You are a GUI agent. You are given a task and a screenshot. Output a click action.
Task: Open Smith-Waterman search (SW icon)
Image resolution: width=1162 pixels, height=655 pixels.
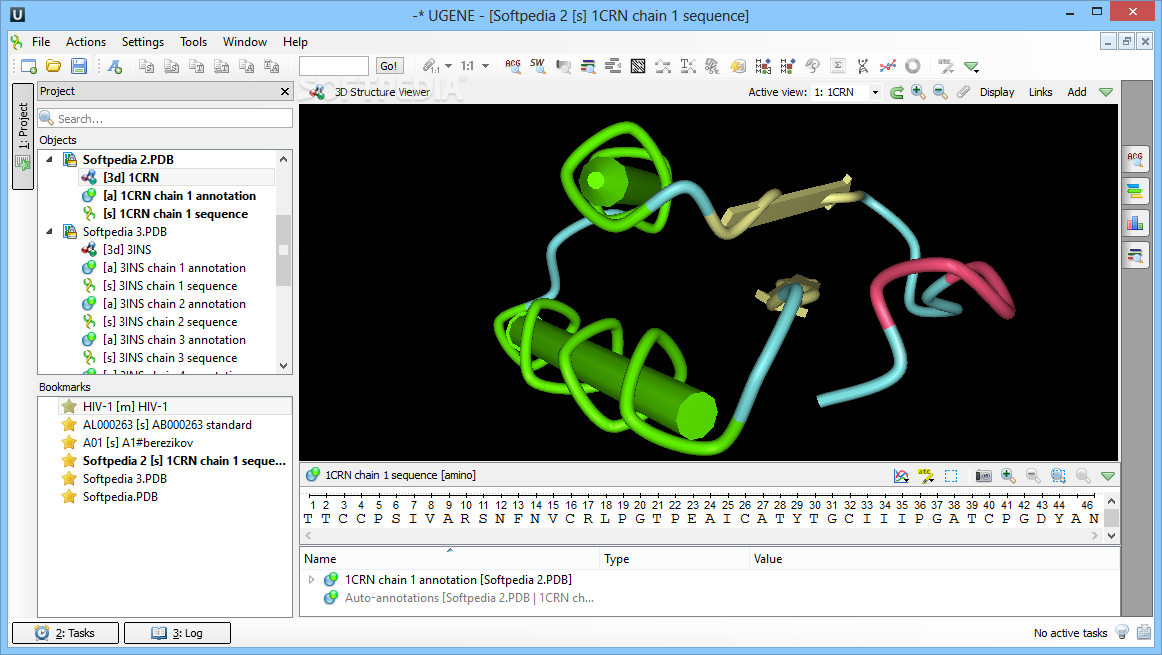[x=538, y=66]
